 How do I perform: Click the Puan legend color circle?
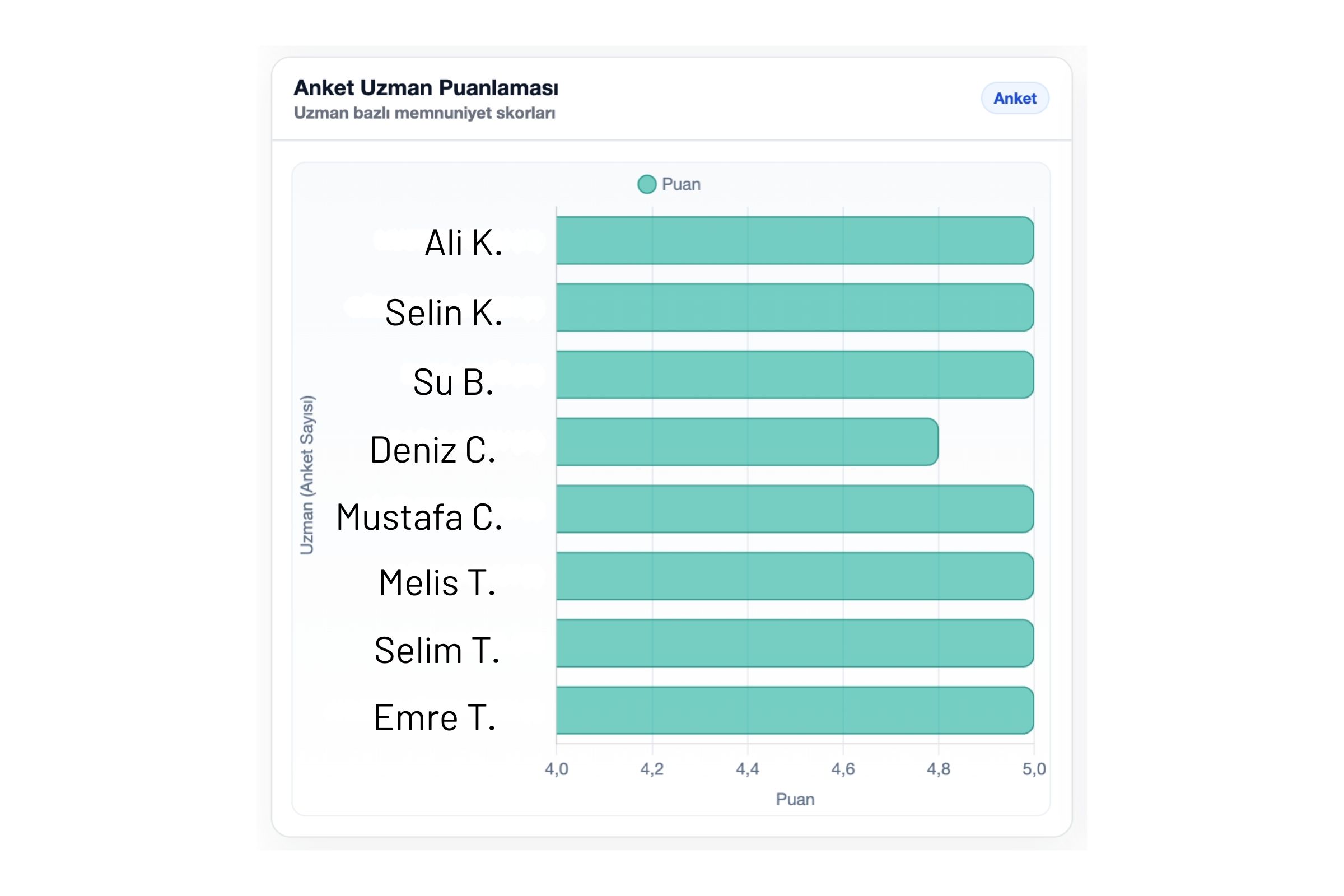646,184
